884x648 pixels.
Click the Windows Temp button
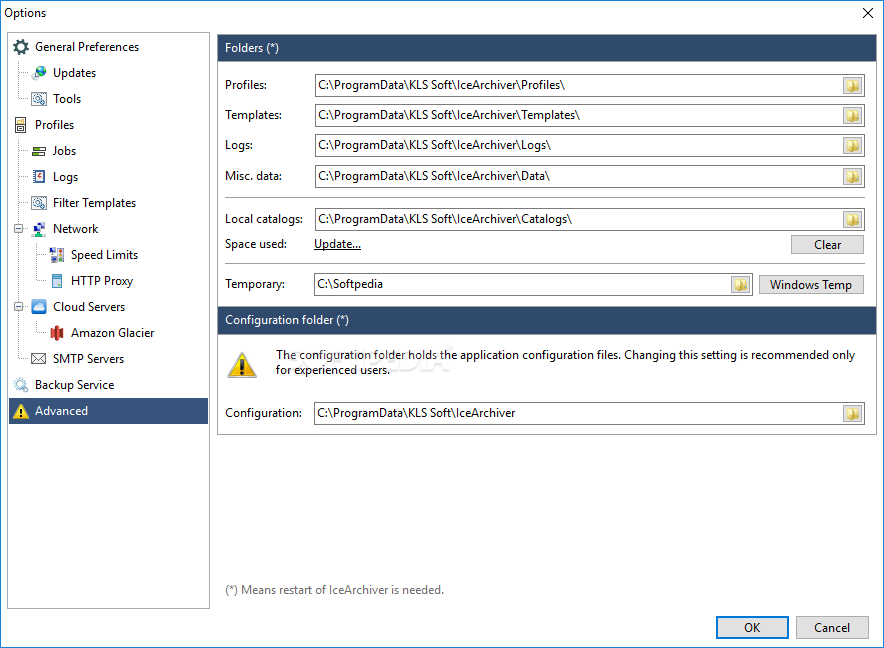tap(811, 285)
